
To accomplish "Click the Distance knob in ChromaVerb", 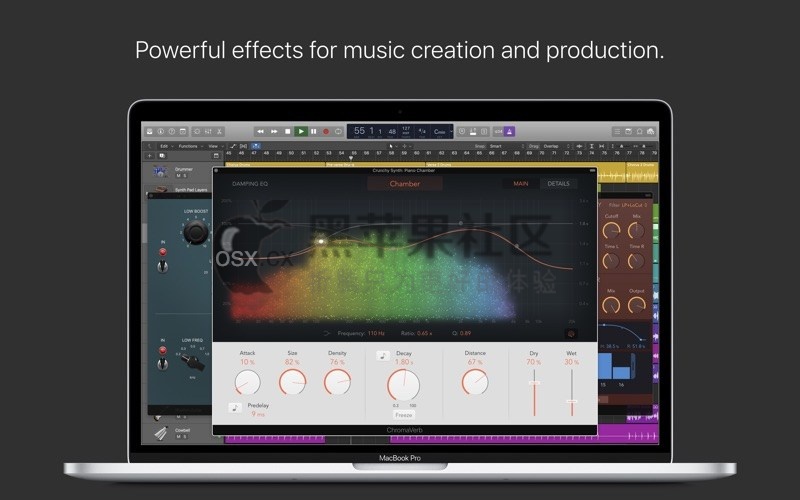I will pos(475,382).
